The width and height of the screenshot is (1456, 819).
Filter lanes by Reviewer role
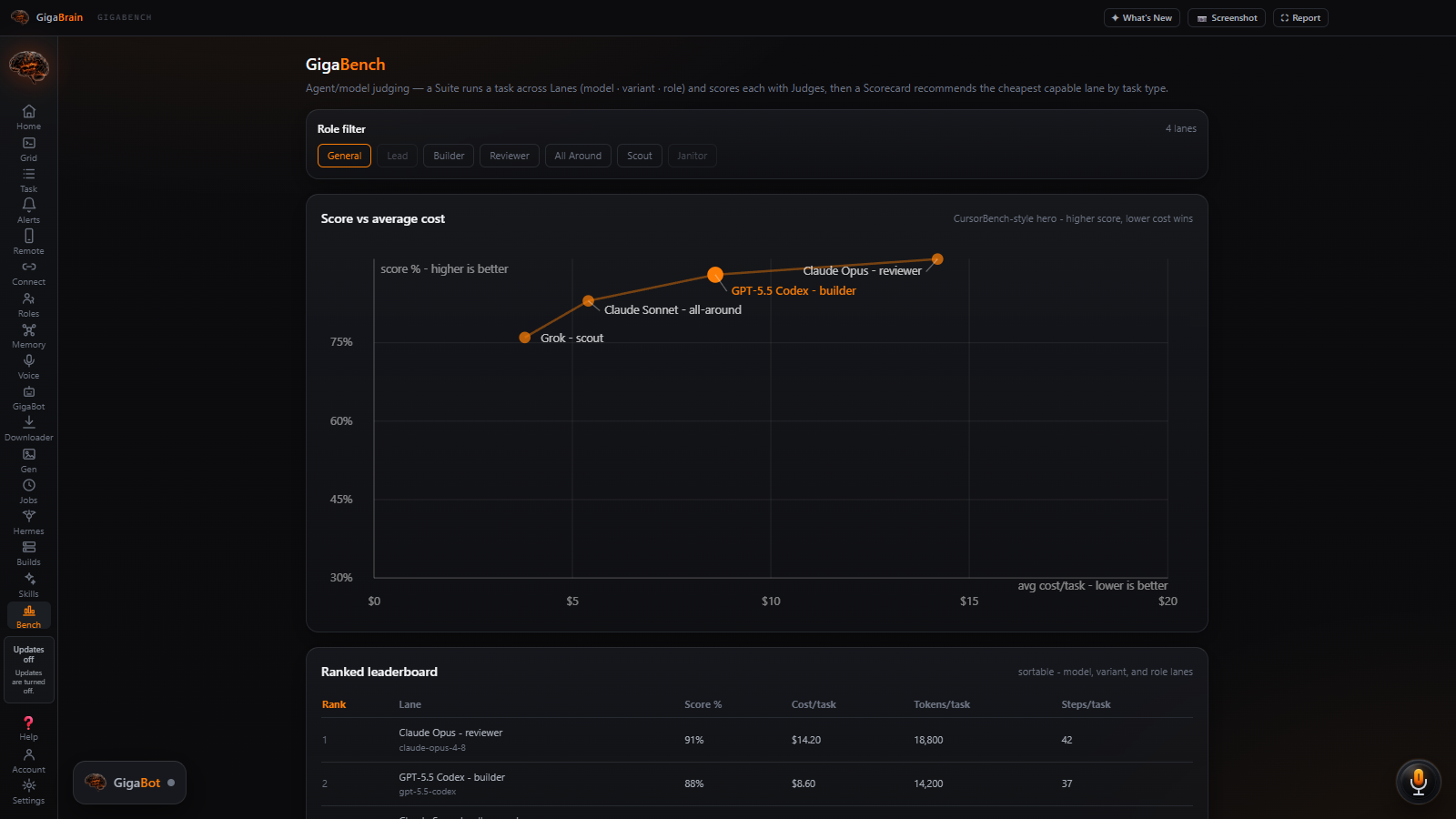[510, 156]
